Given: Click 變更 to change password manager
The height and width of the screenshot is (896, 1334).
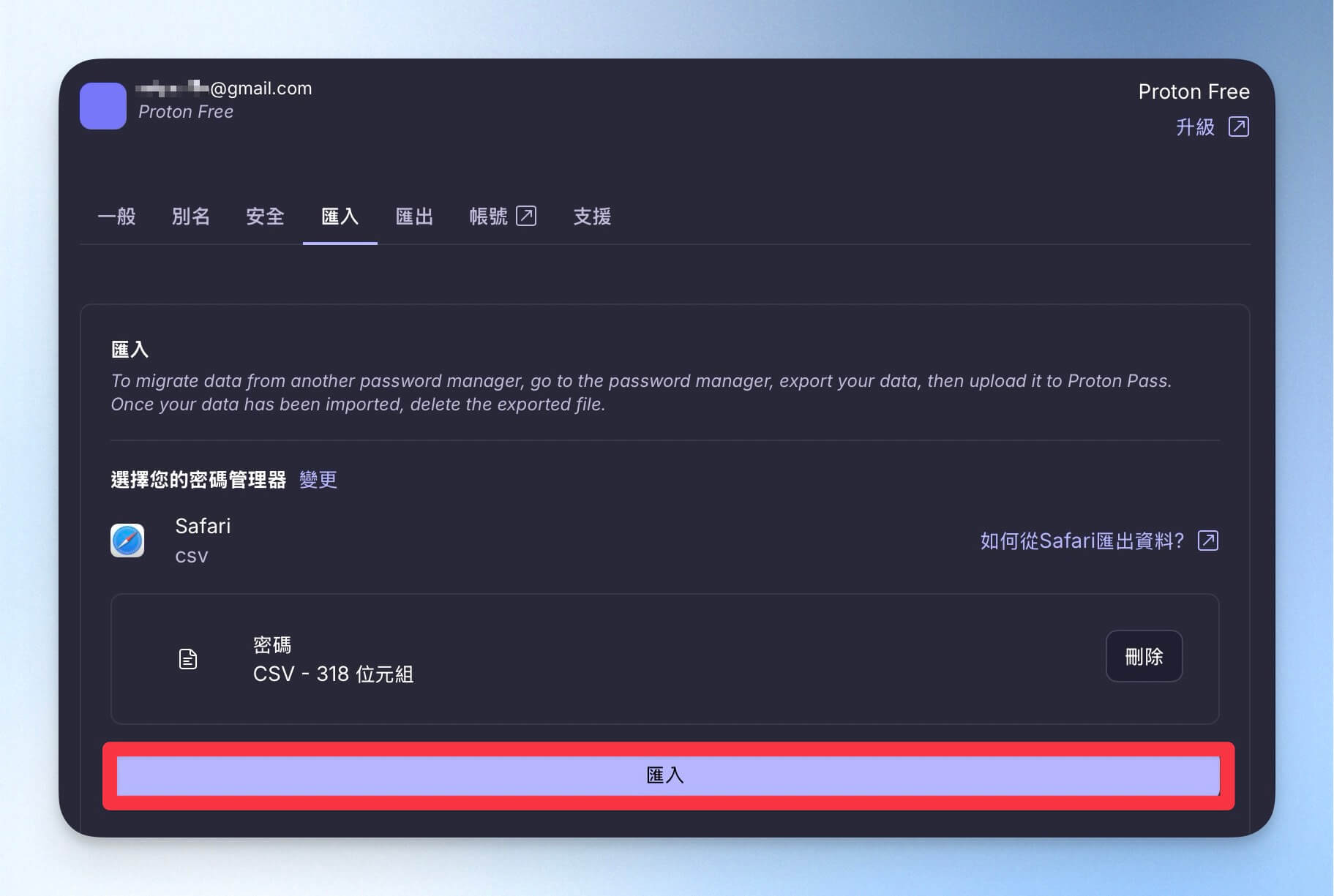Looking at the screenshot, I should 318,480.
